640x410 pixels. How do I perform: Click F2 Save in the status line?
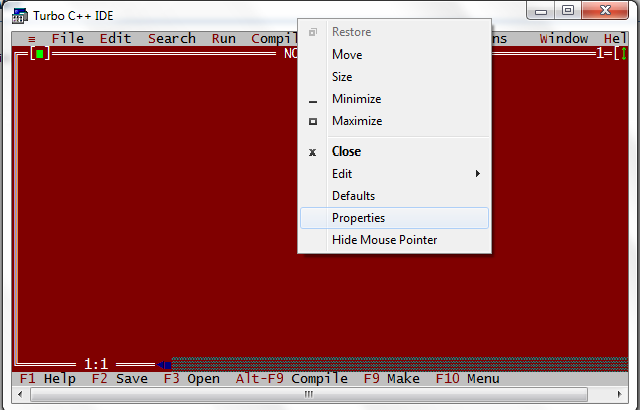pyautogui.click(x=119, y=379)
